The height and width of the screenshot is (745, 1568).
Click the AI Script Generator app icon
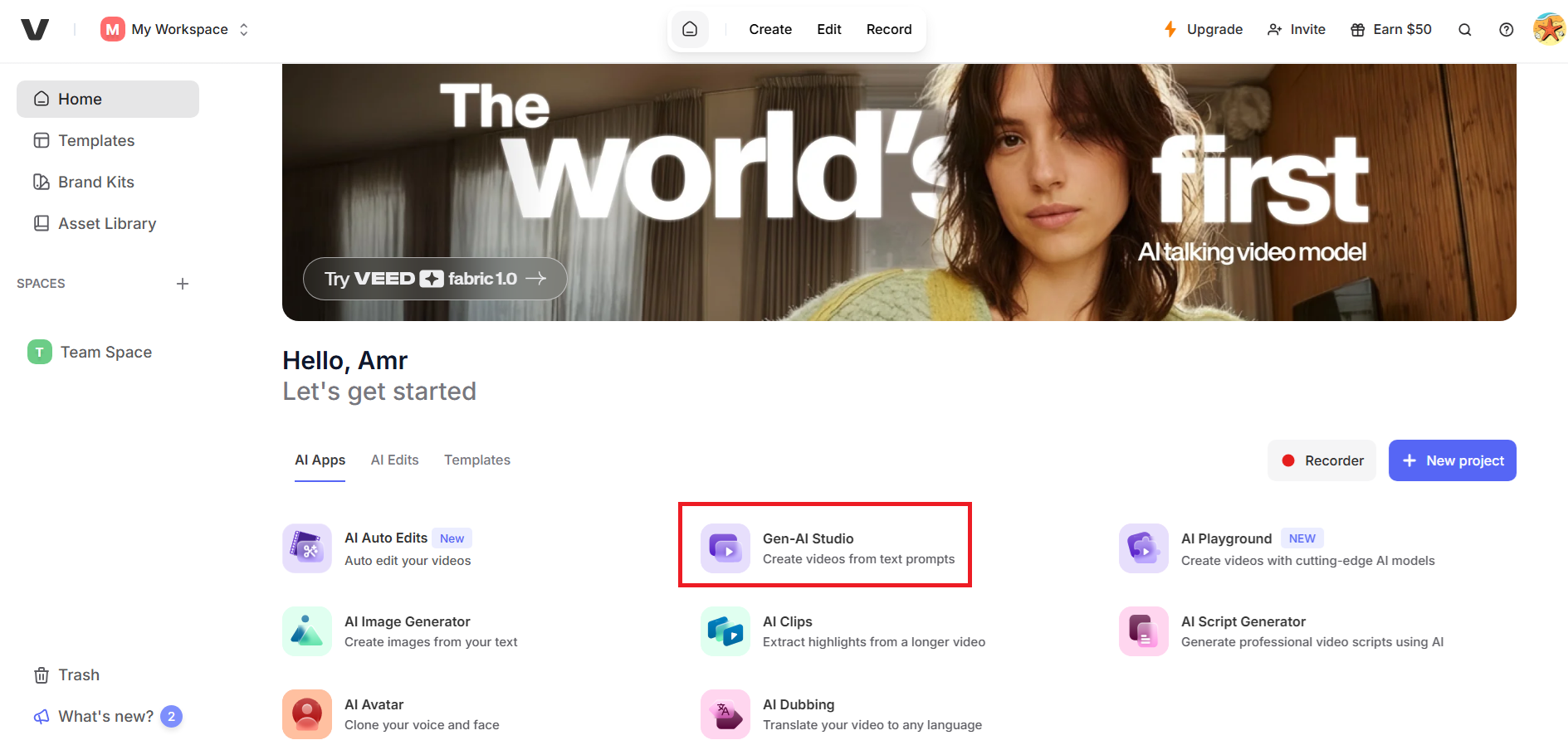pos(1144,631)
